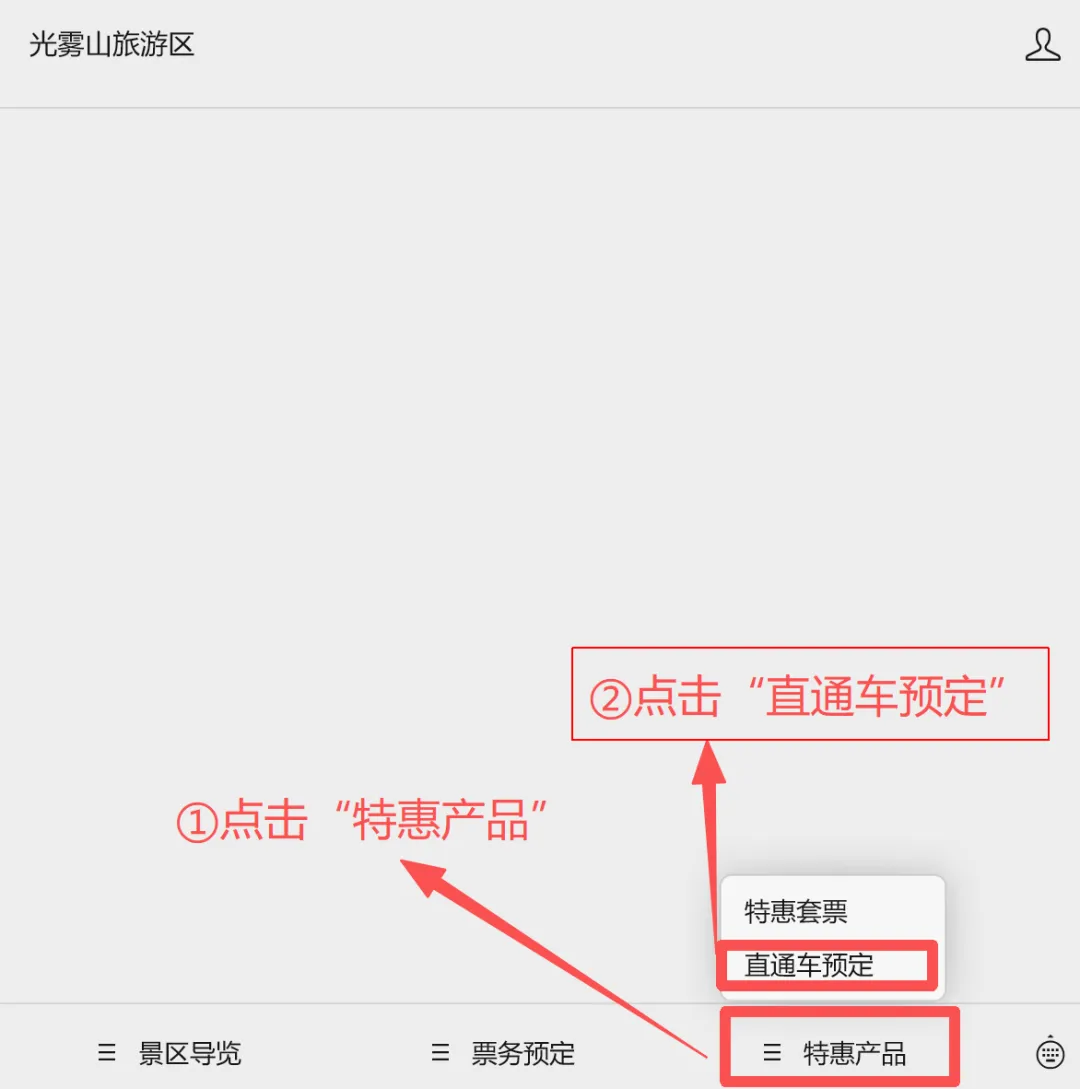Click hamburger icon beside 特惠产品
Image resolution: width=1080 pixels, height=1089 pixels.
772,1053
